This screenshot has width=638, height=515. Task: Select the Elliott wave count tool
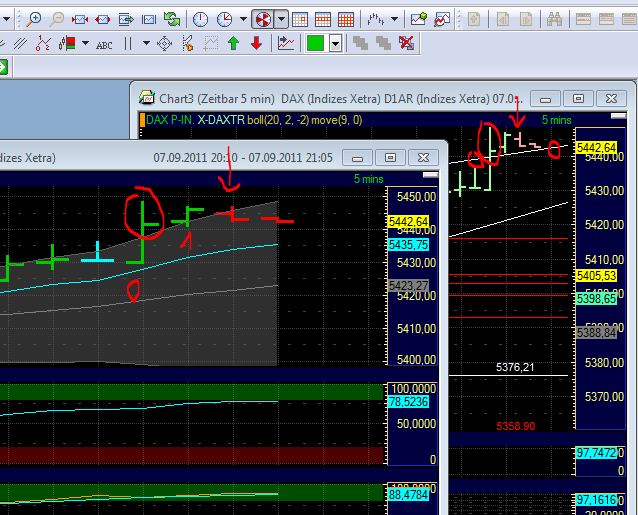tap(43, 43)
